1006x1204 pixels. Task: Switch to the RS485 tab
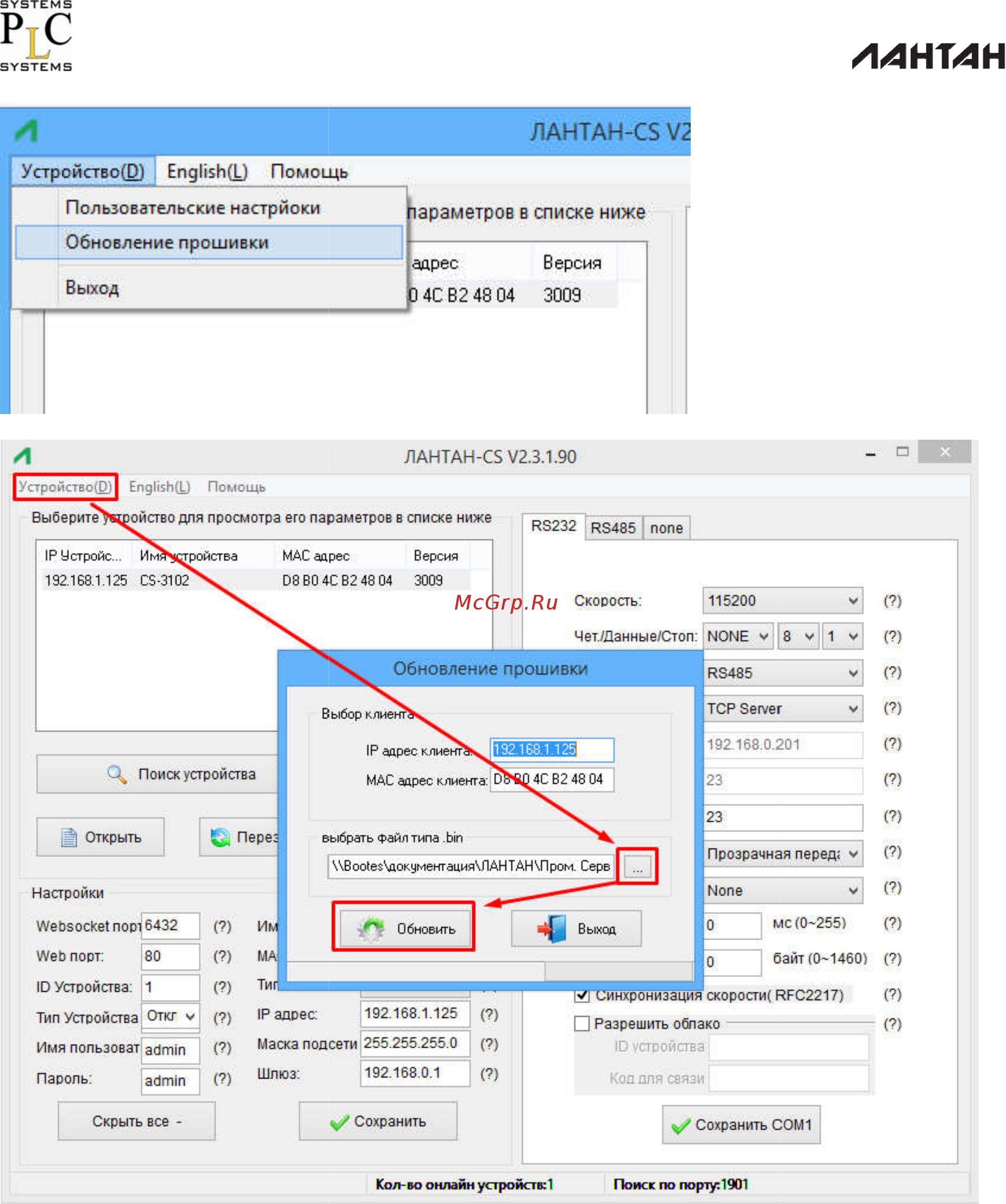(613, 528)
